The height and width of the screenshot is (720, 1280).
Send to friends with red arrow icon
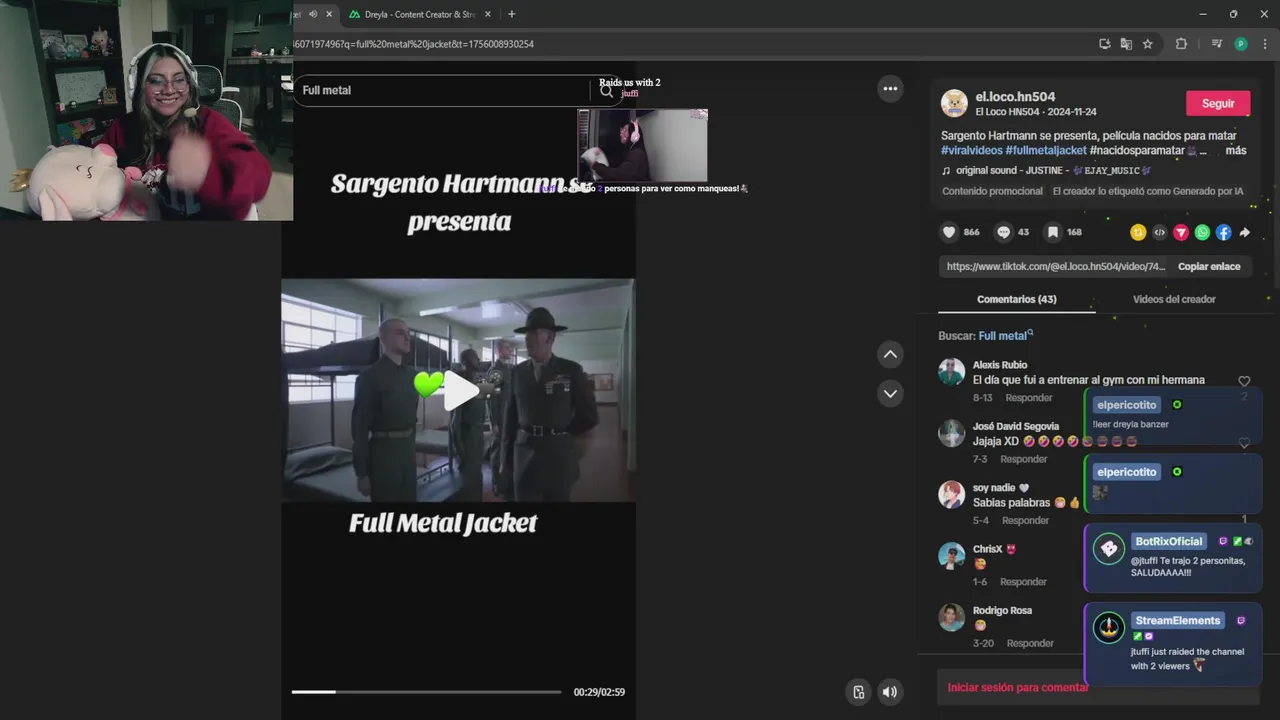1181,232
